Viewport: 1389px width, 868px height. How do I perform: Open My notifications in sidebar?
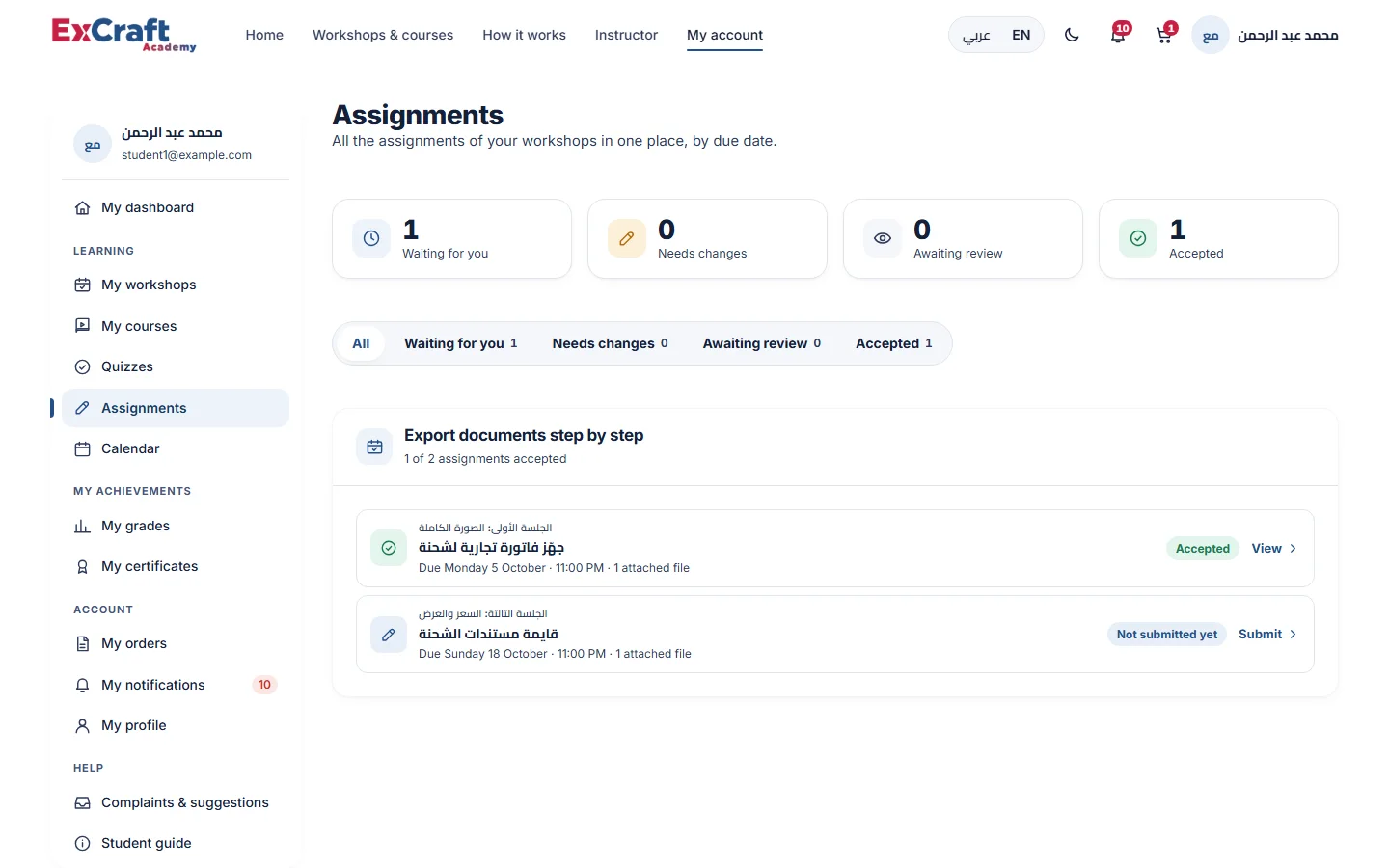click(176, 685)
